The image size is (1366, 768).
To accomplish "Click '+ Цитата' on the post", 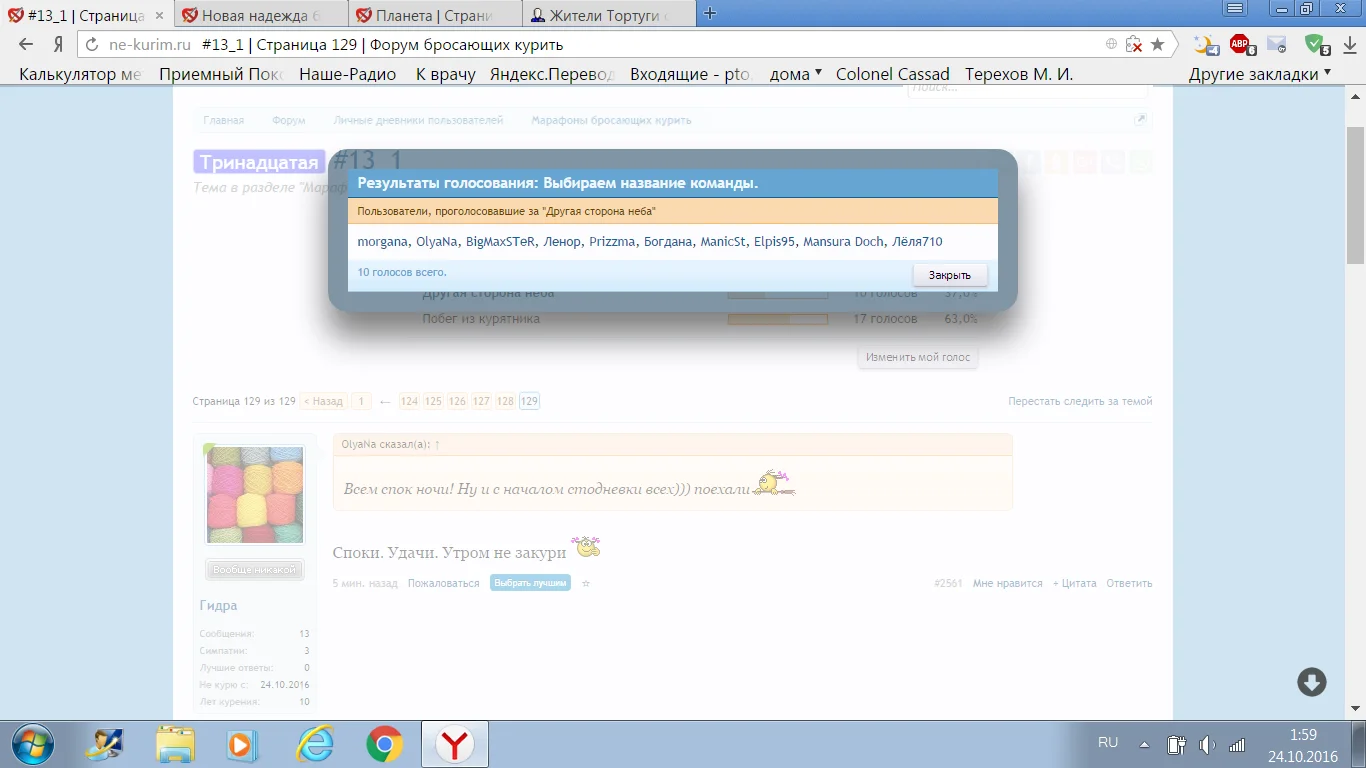I will coord(1075,583).
